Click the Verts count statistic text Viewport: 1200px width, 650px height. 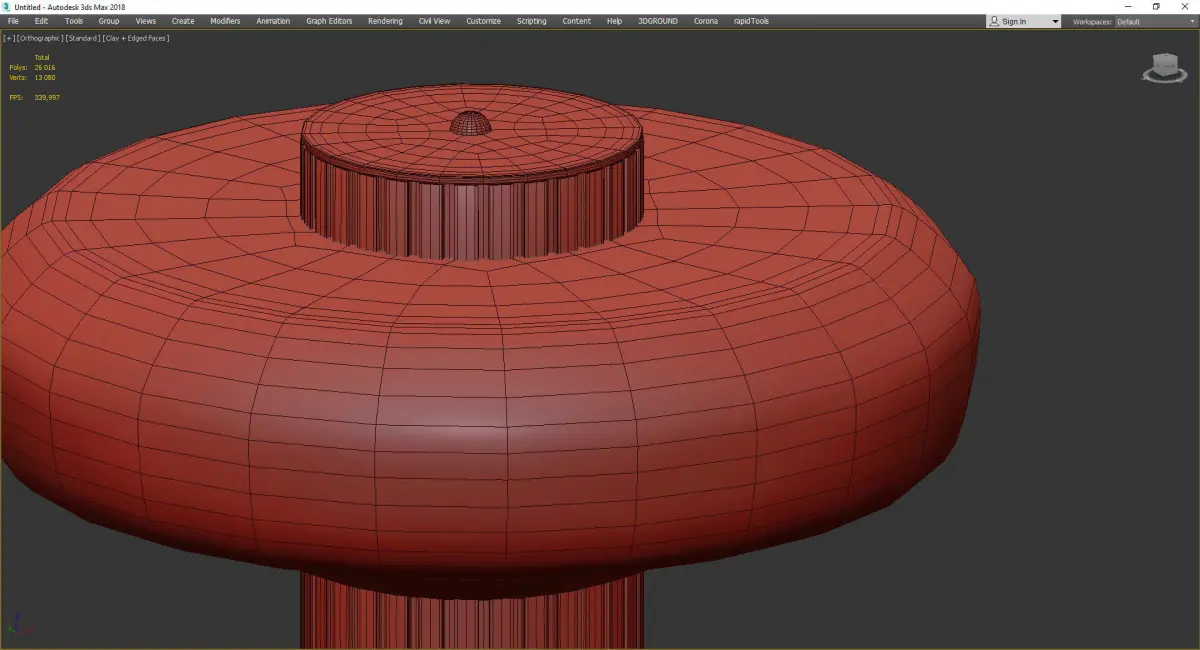pyautogui.click(x=34, y=77)
